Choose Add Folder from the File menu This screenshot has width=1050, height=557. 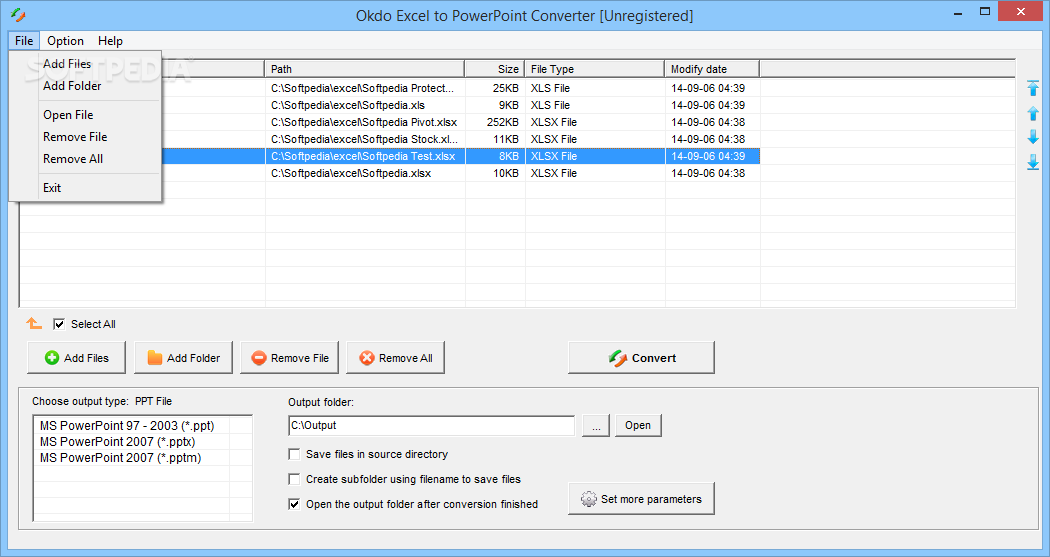pos(72,86)
